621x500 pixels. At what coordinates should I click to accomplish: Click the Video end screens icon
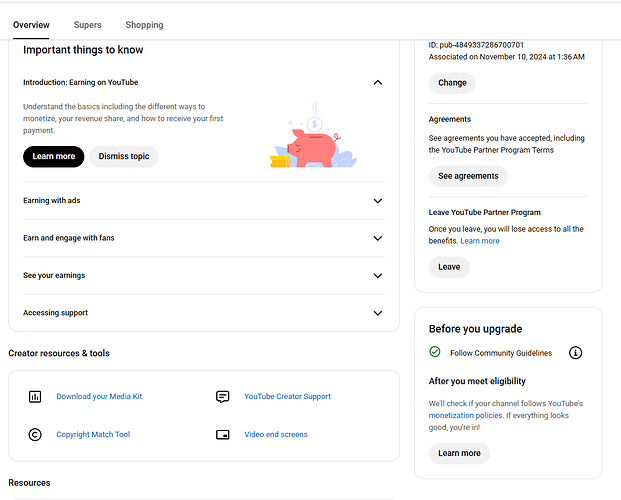[223, 435]
